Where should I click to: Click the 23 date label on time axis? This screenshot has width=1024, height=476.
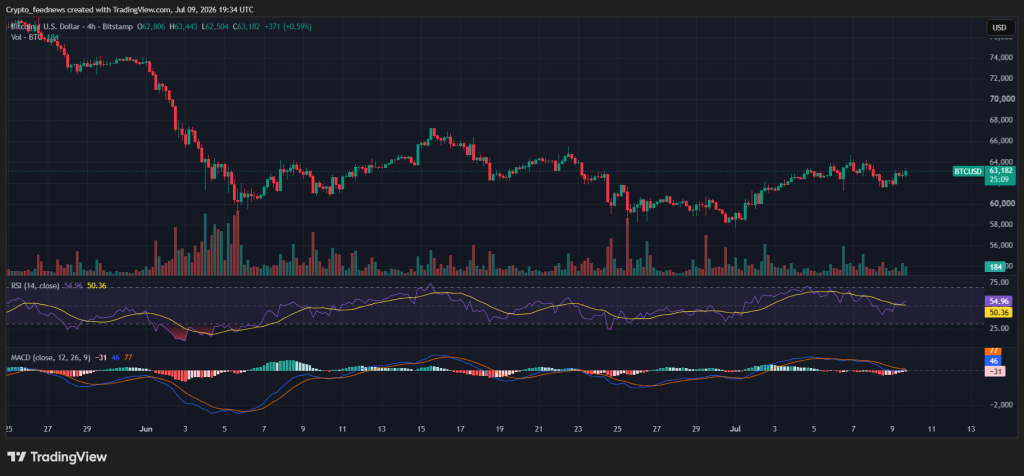[x=578, y=429]
